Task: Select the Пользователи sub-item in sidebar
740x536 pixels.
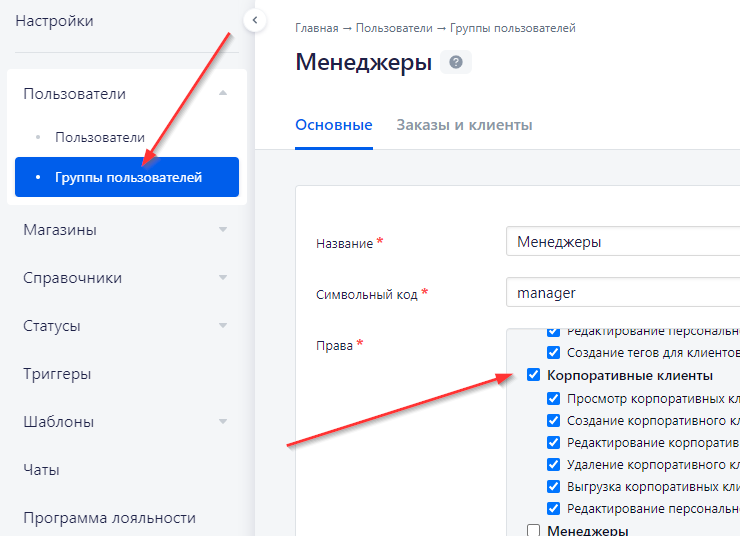Action: click(x=100, y=137)
